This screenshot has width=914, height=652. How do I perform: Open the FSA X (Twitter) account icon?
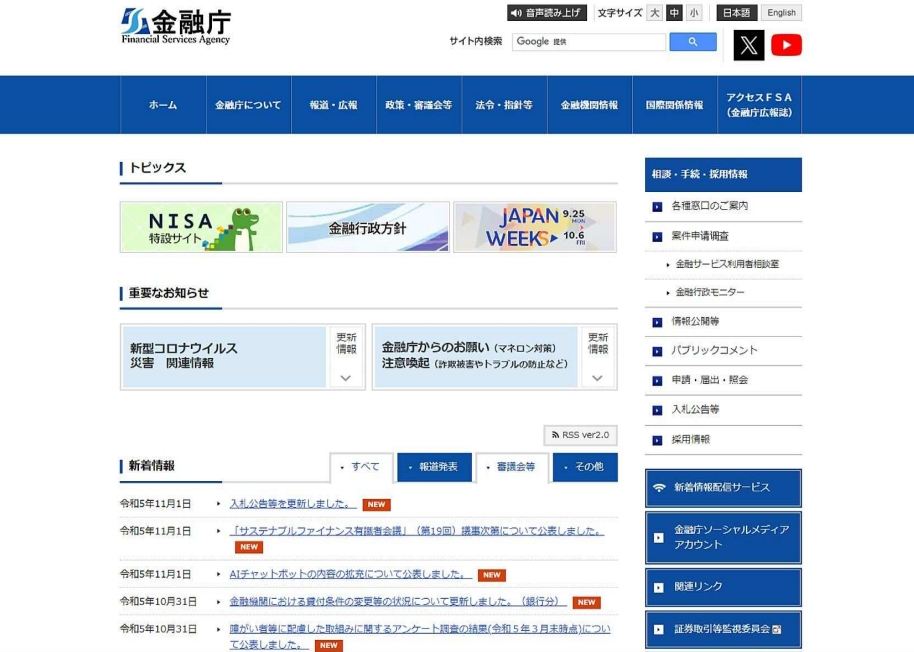(x=749, y=44)
